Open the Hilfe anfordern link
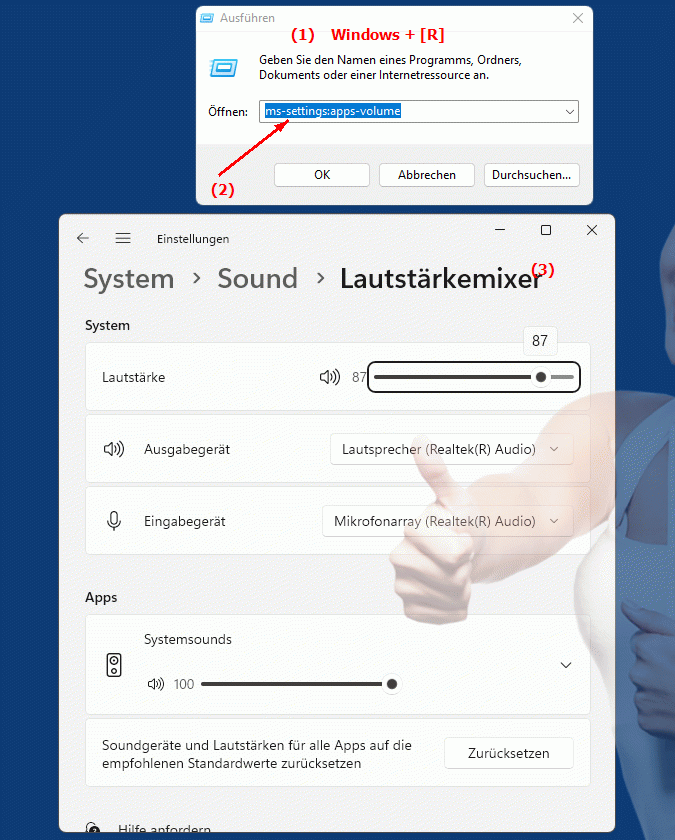Screen dimensions: 675x840 click(x=164, y=830)
